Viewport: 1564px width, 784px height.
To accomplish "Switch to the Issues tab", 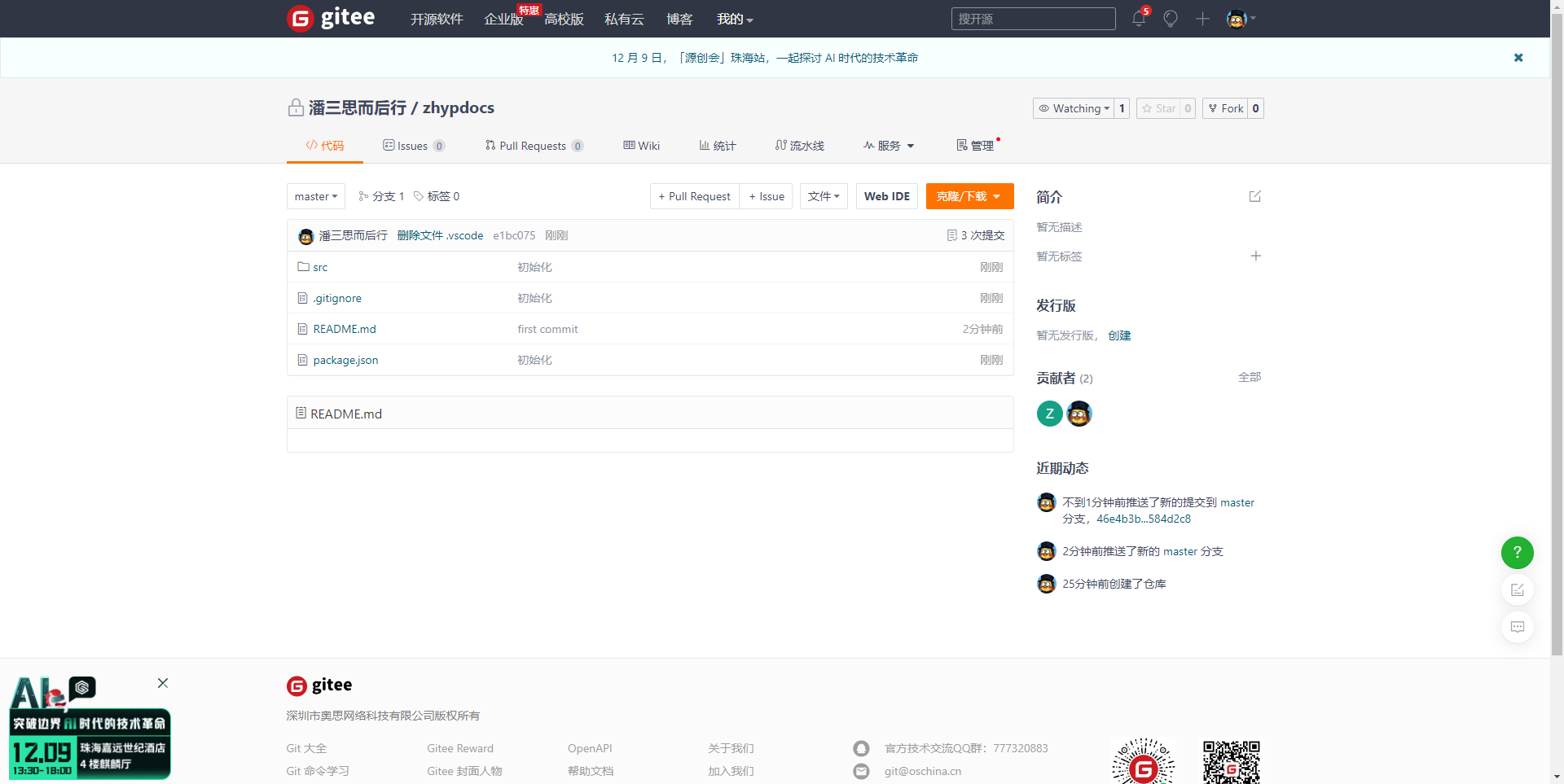I will click(x=412, y=146).
